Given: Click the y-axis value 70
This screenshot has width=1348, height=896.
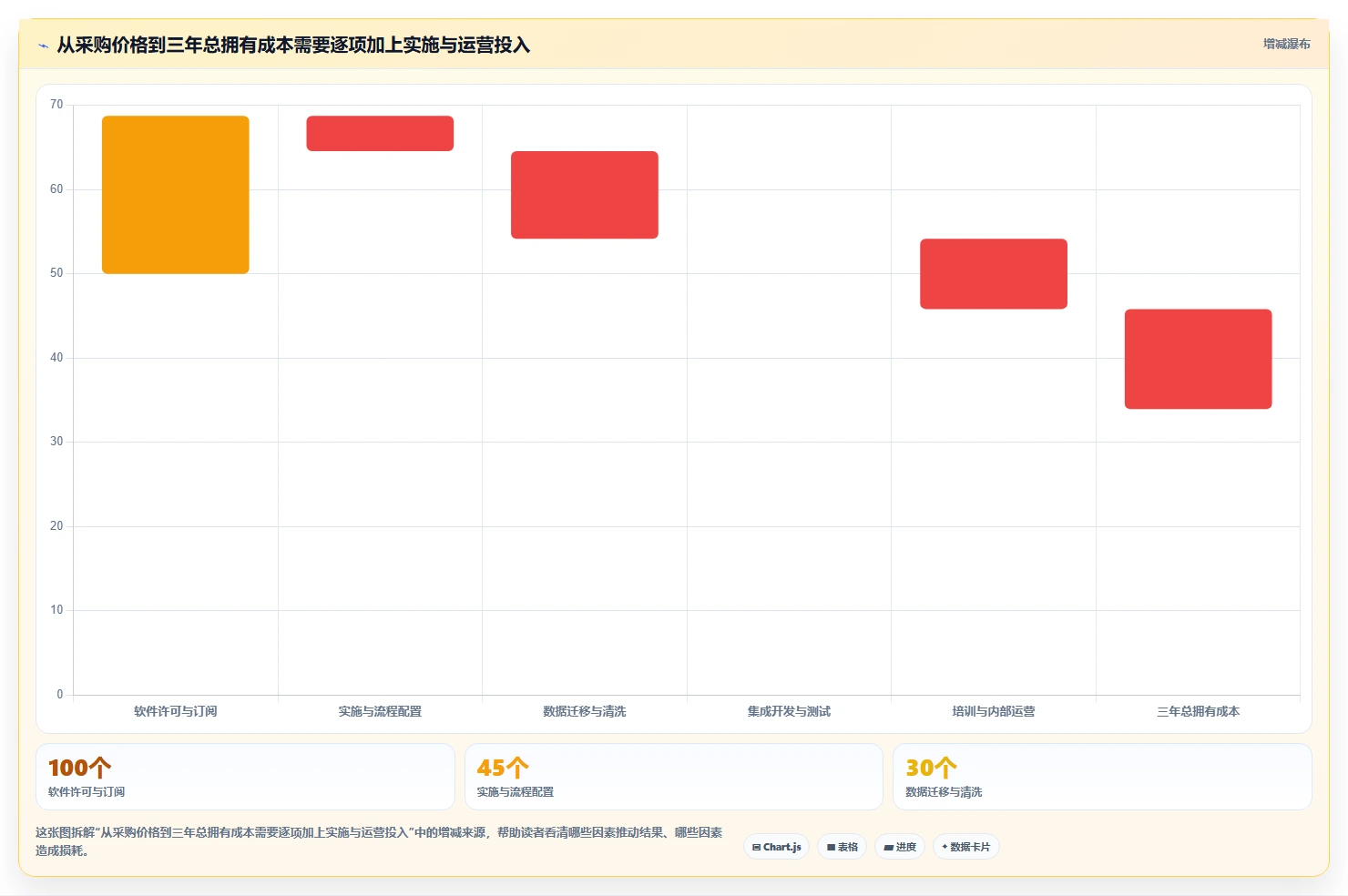Looking at the screenshot, I should point(56,105).
